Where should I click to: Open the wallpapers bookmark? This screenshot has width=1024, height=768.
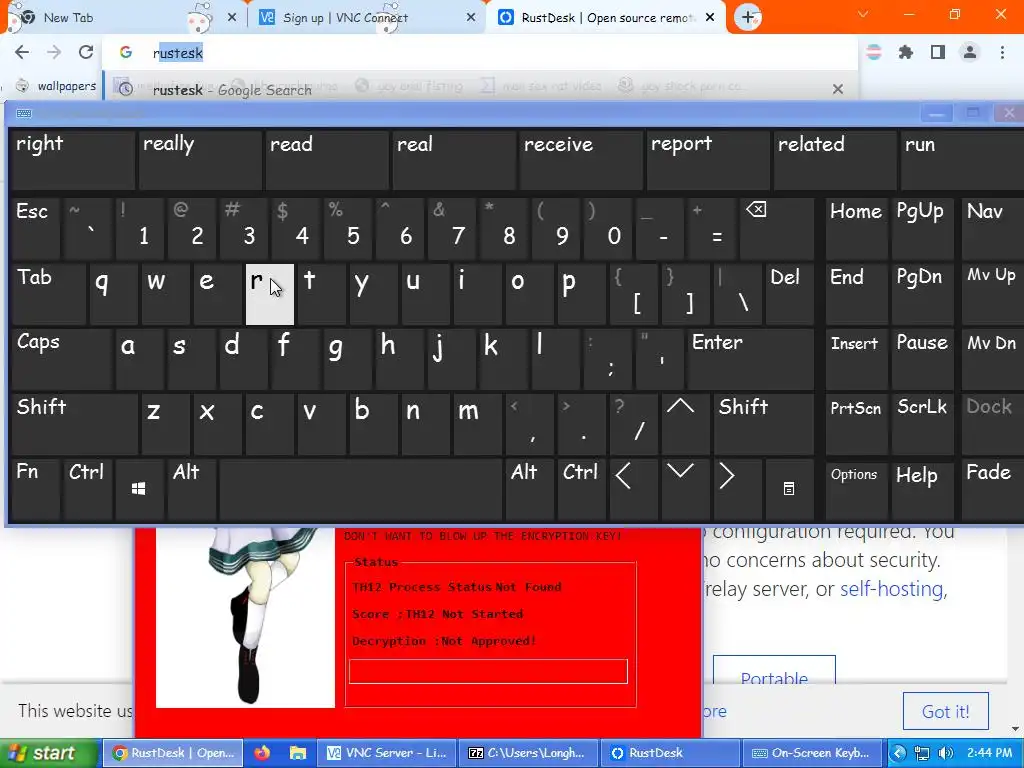(x=56, y=86)
